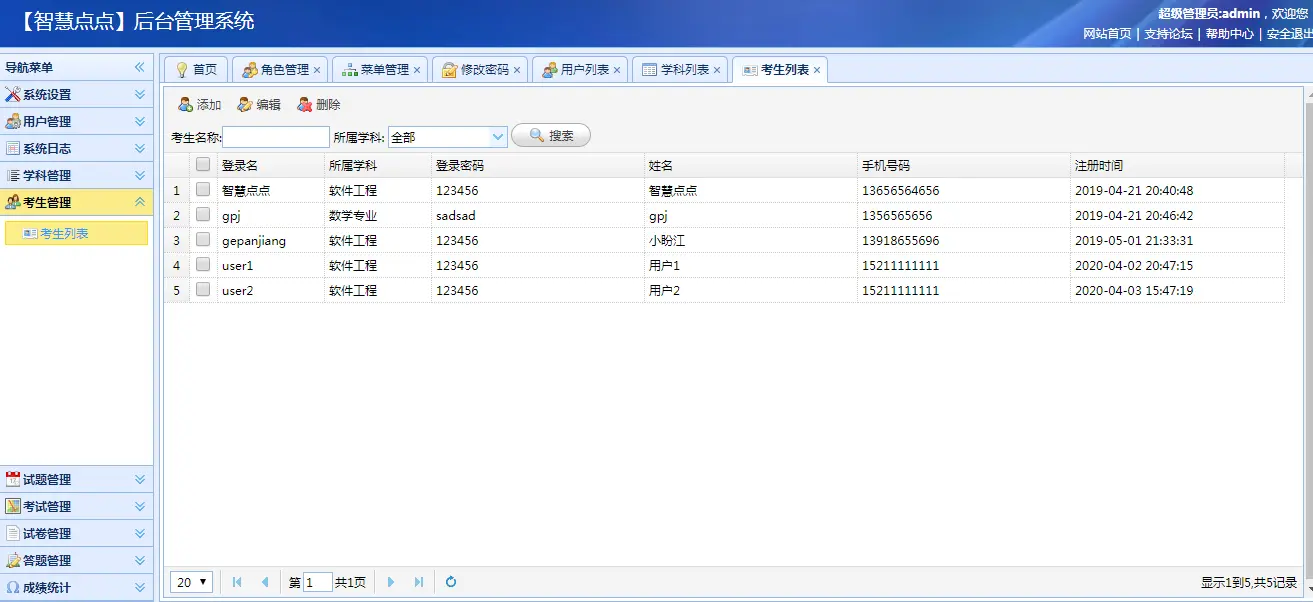The height and width of the screenshot is (602, 1313).
Task: Expand the 系统设置 accordion arrow
Action: [x=140, y=95]
